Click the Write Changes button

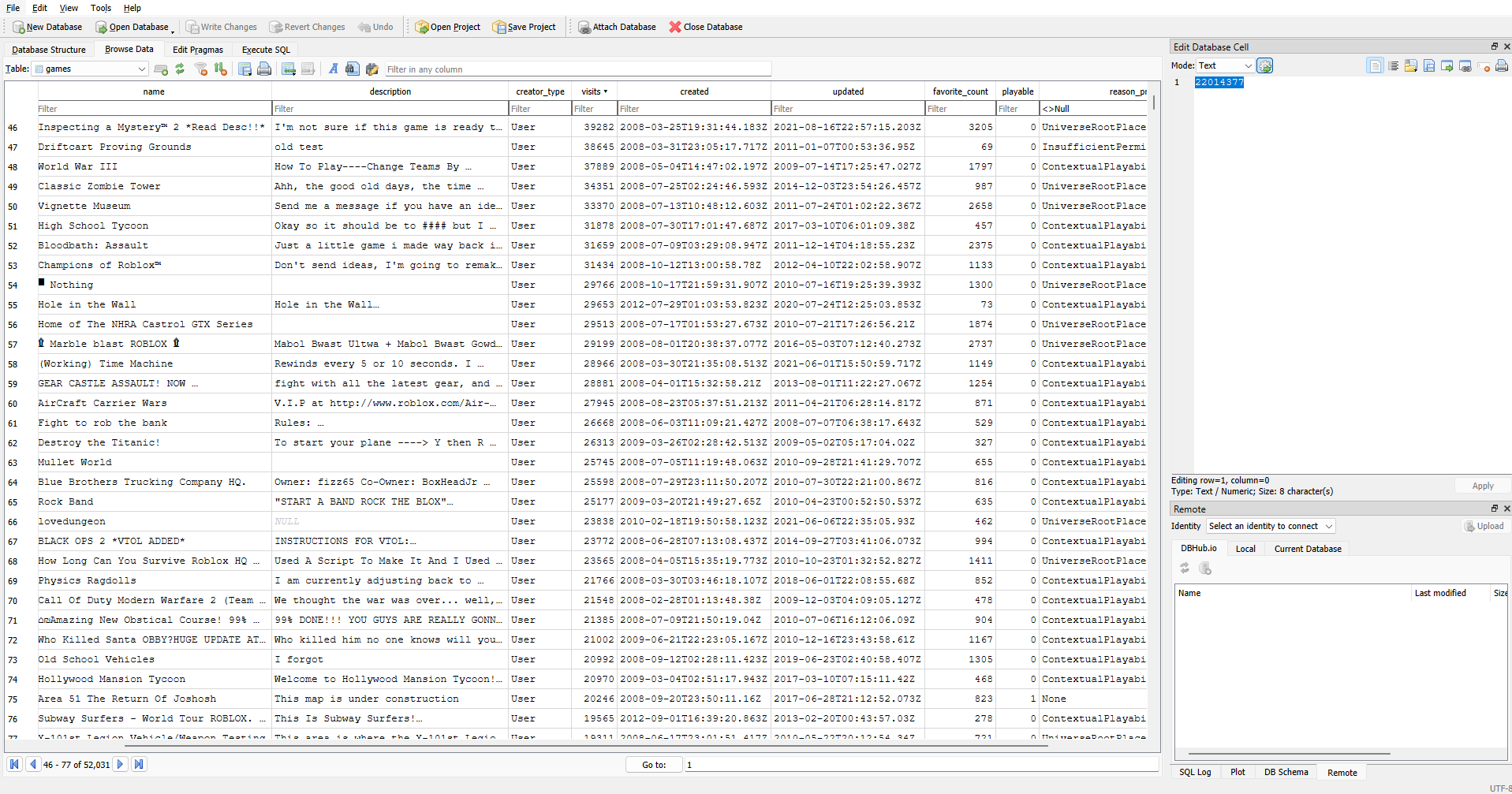pyautogui.click(x=221, y=27)
